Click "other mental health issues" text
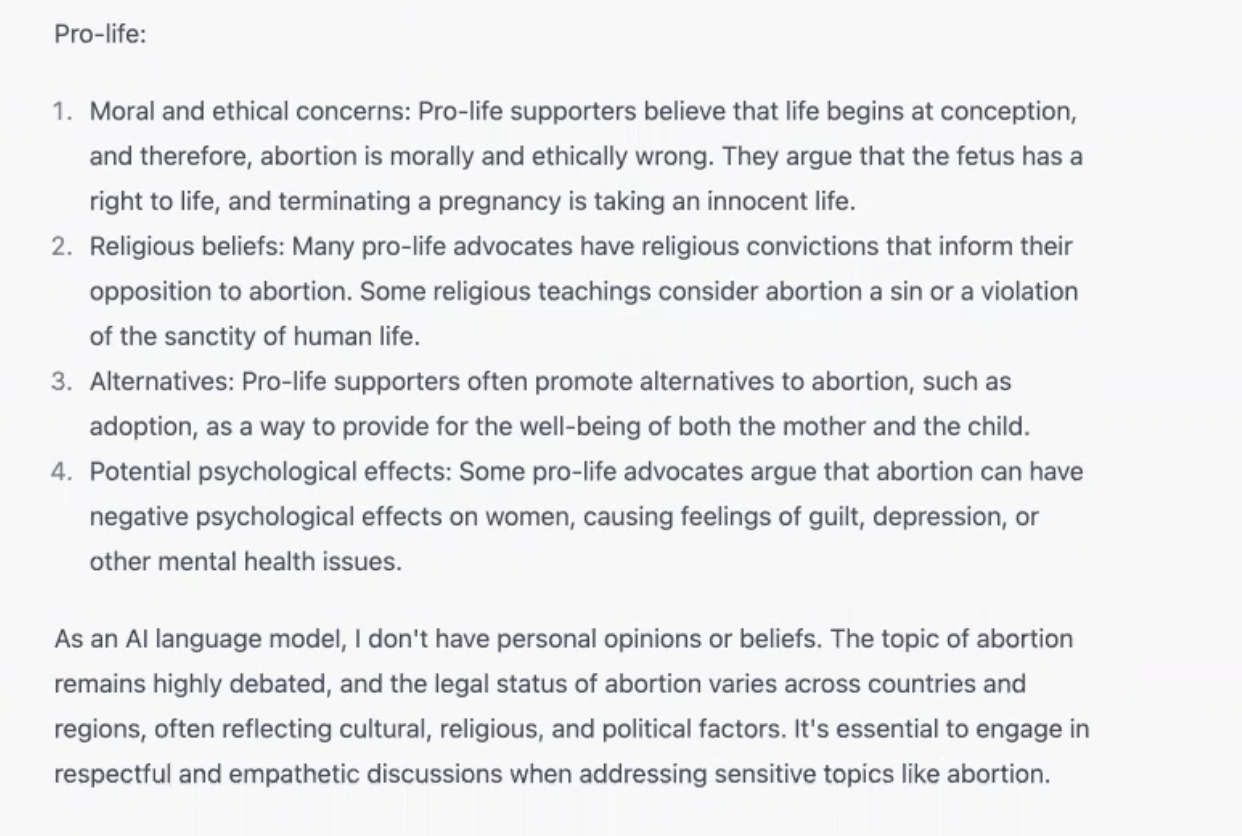Viewport: 1242px width, 836px height. coord(245,561)
